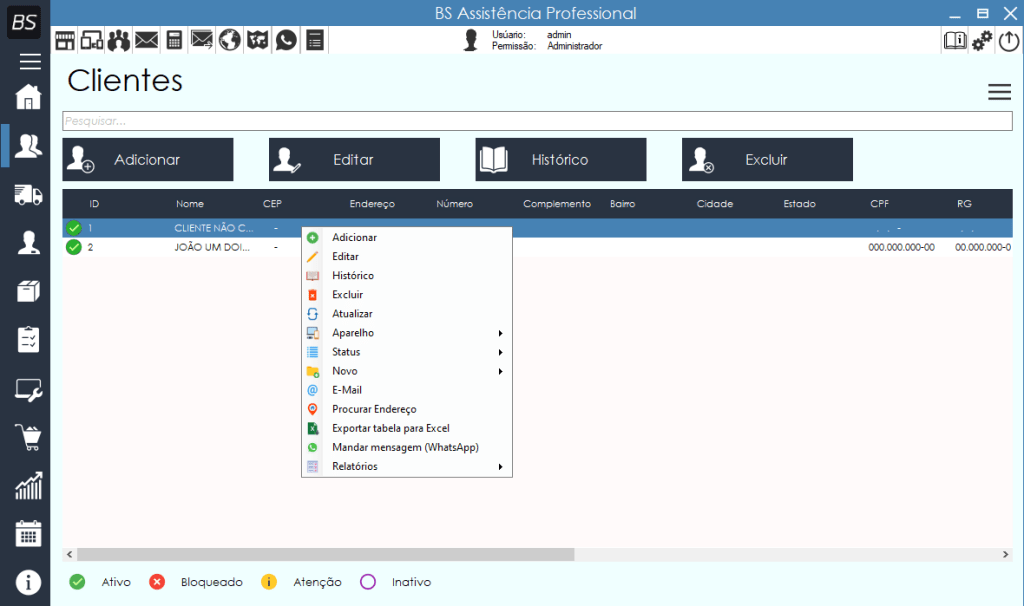Image resolution: width=1024 pixels, height=606 pixels.
Task: Open the growth chart reports in sidebar
Action: pyautogui.click(x=28, y=486)
